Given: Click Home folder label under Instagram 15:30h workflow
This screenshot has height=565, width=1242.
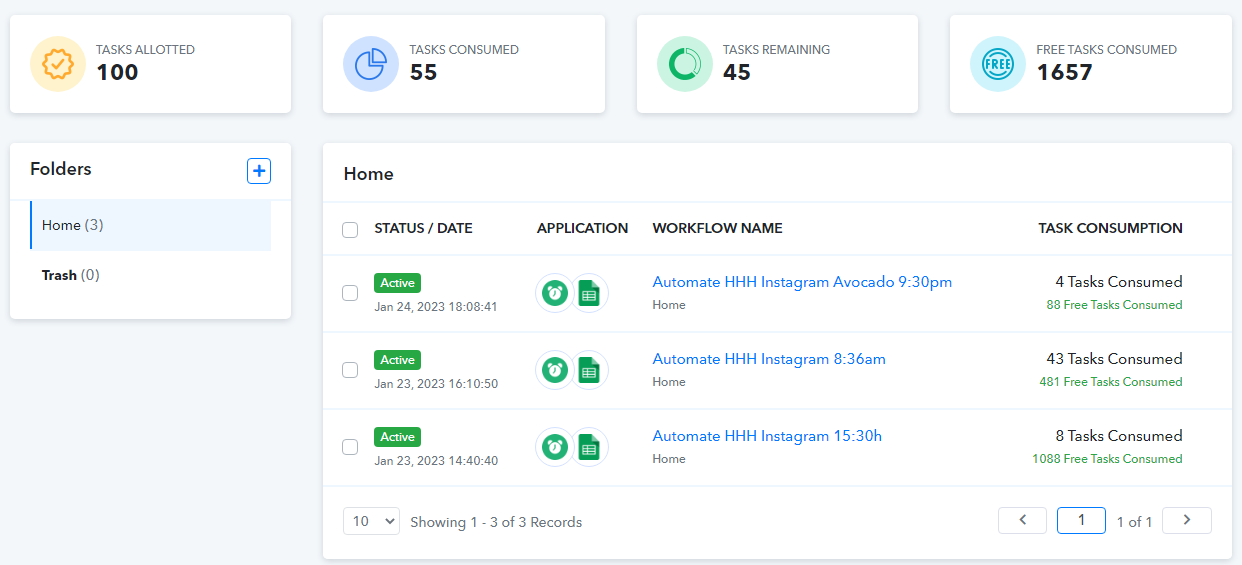Looking at the screenshot, I should [x=669, y=459].
